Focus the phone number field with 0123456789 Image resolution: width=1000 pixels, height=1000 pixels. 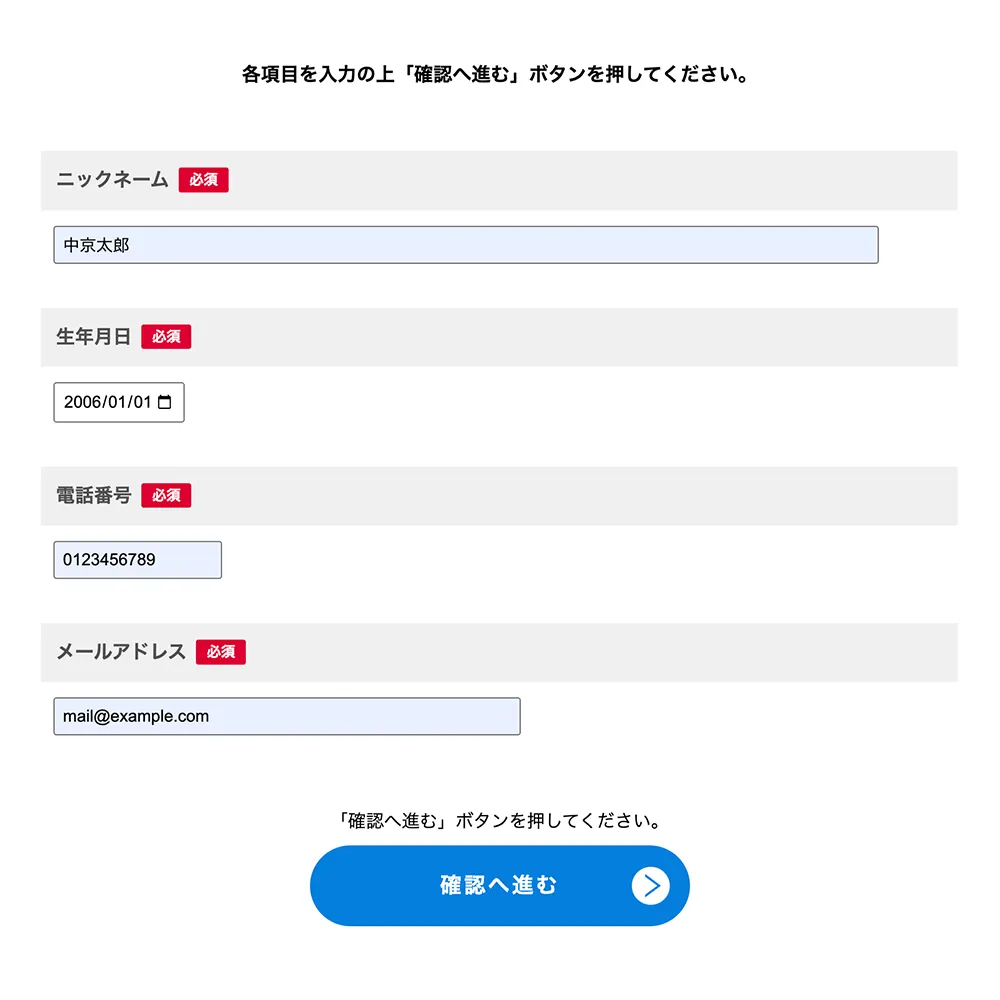(x=137, y=560)
